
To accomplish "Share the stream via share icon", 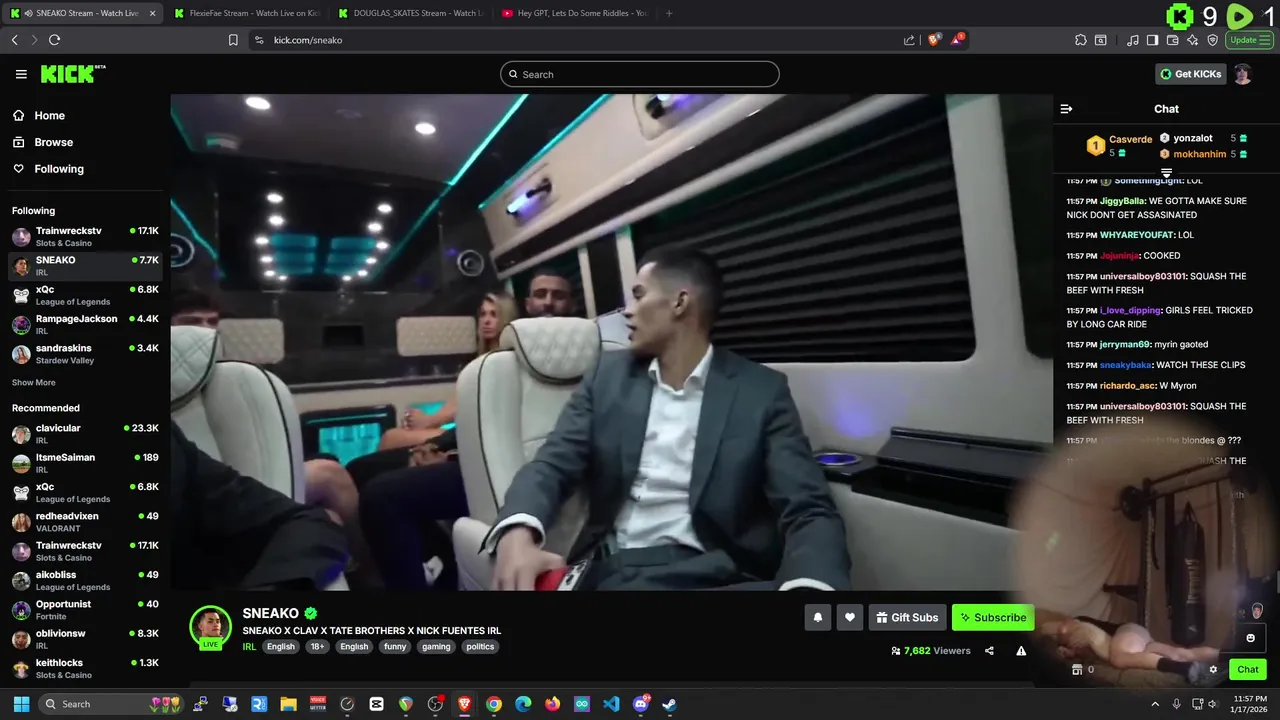I will 989,651.
